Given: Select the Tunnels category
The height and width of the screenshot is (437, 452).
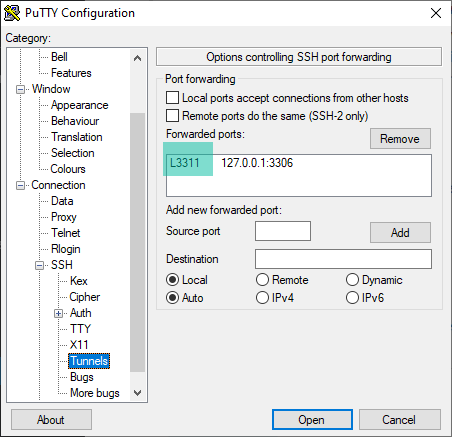Looking at the screenshot, I should 89,361.
